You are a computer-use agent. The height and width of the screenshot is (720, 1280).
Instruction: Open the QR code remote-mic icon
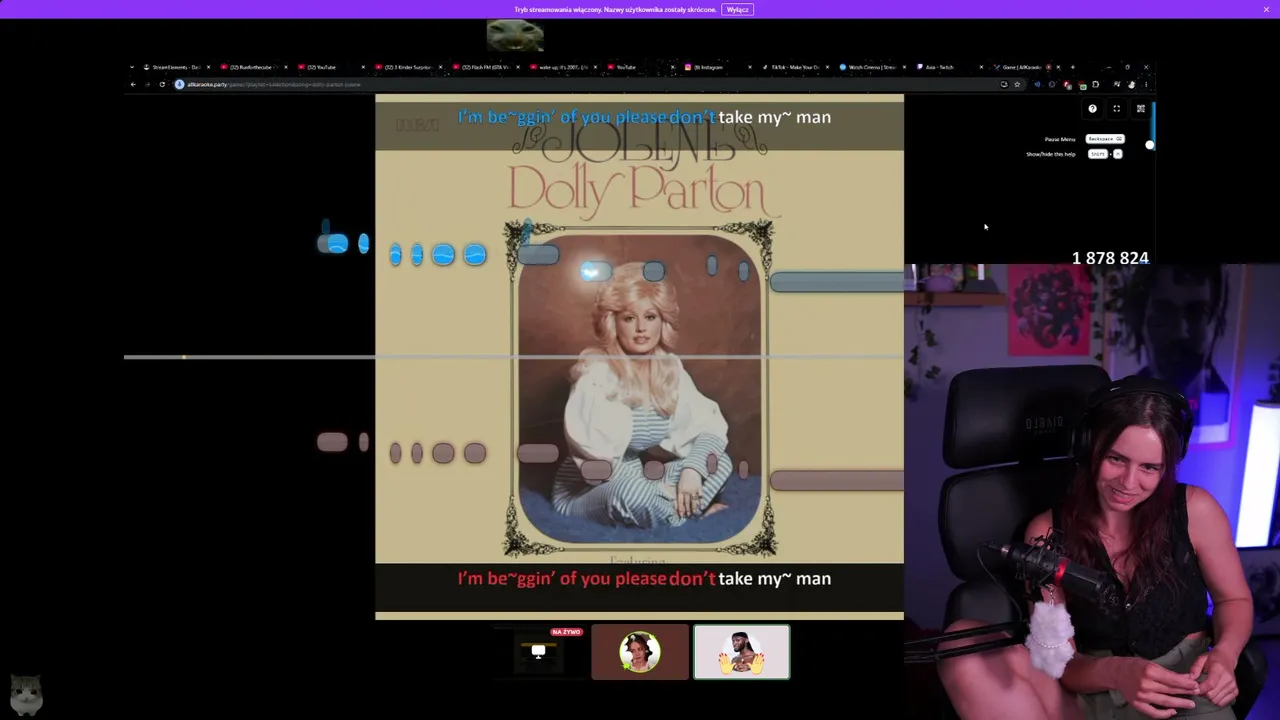click(1140, 109)
